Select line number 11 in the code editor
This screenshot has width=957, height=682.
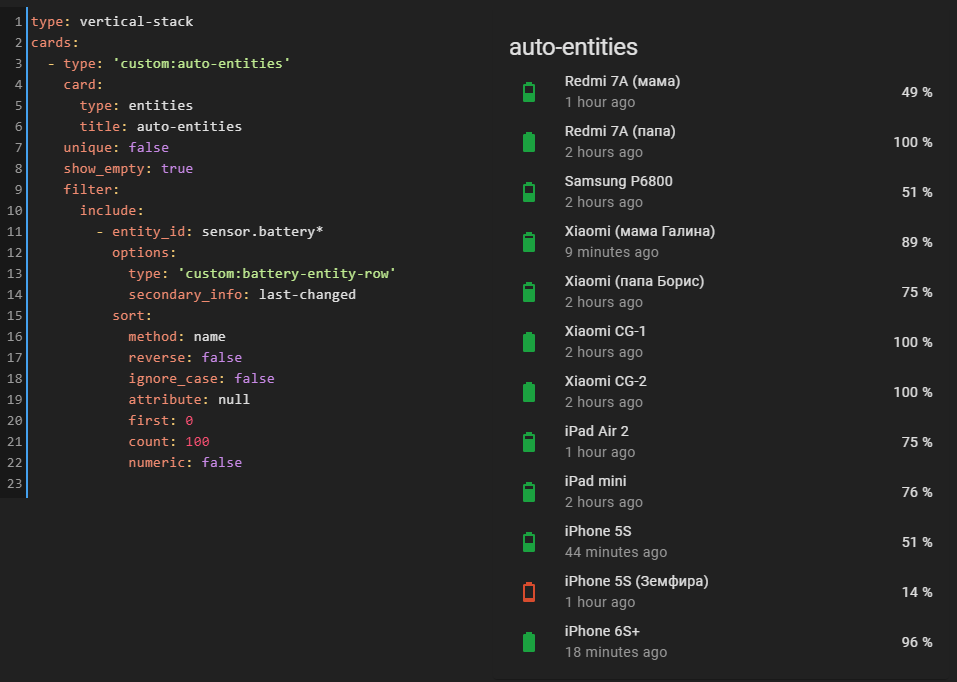pyautogui.click(x=14, y=231)
